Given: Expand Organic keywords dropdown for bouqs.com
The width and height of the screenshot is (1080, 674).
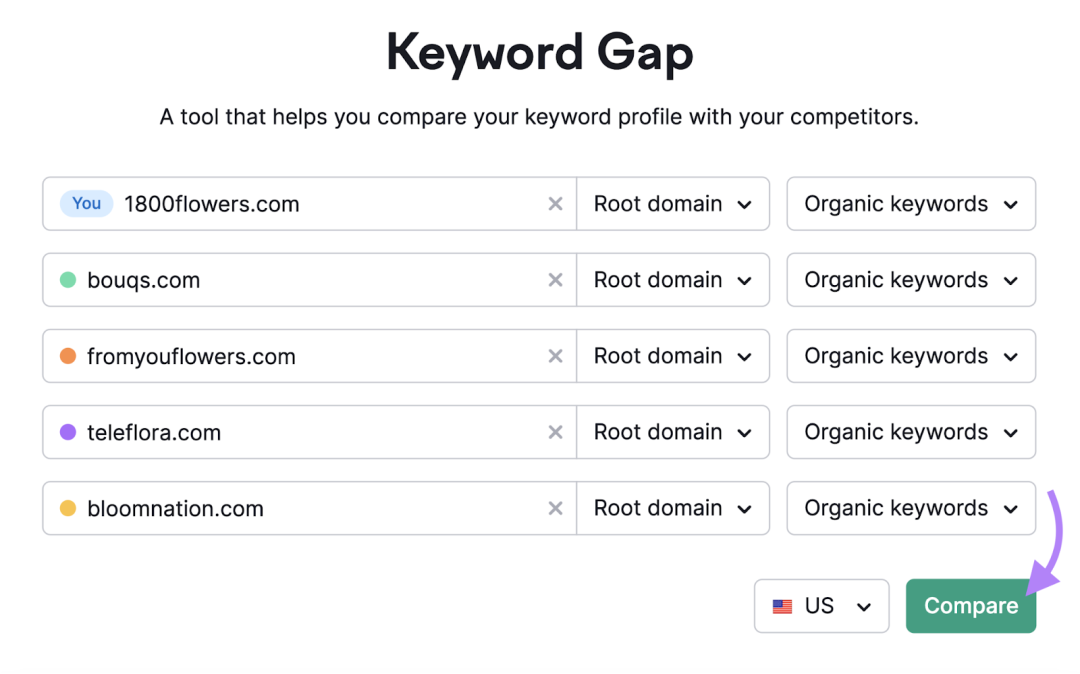Looking at the screenshot, I should (x=911, y=280).
